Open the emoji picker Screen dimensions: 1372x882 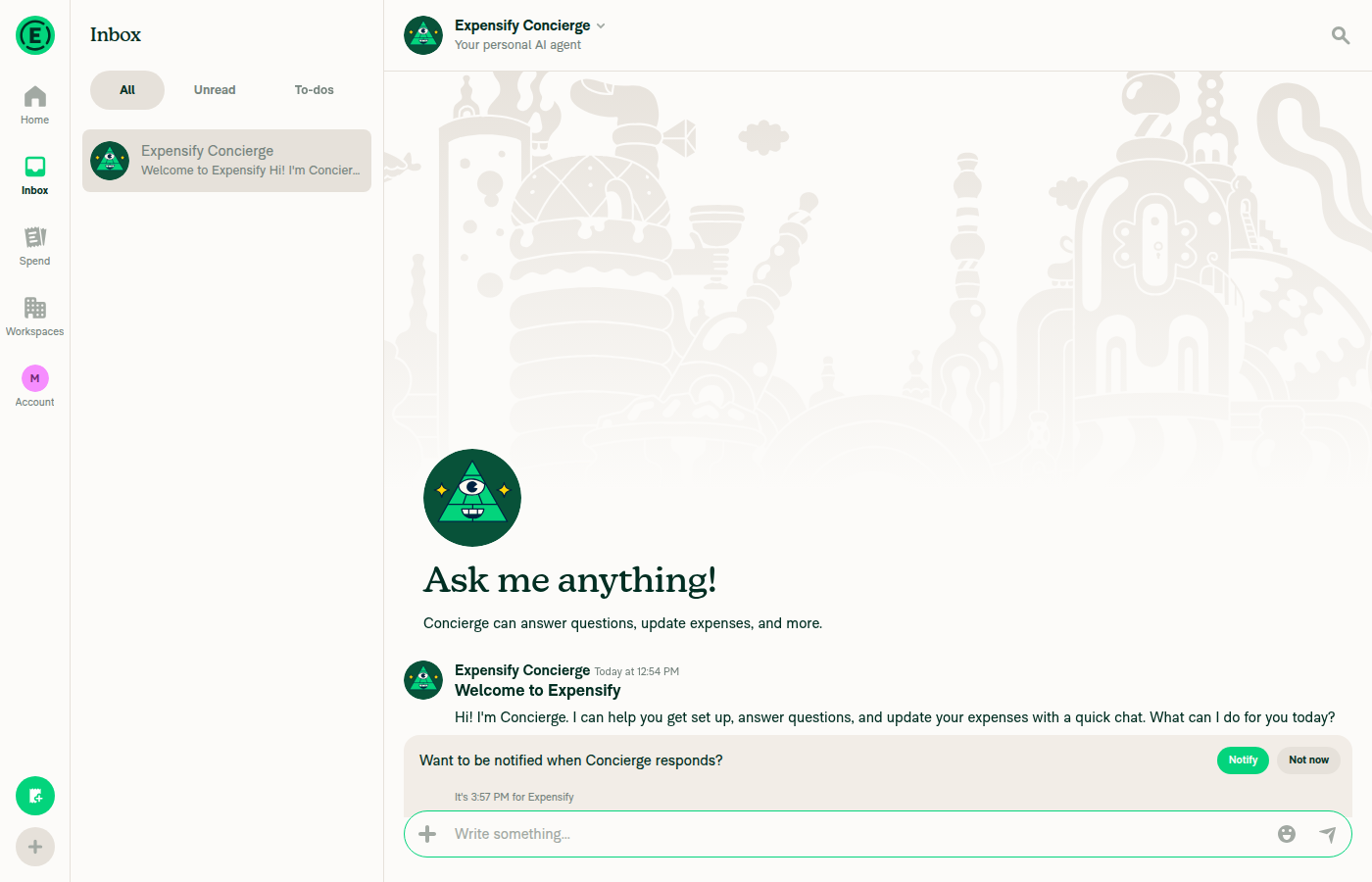pyautogui.click(x=1287, y=834)
